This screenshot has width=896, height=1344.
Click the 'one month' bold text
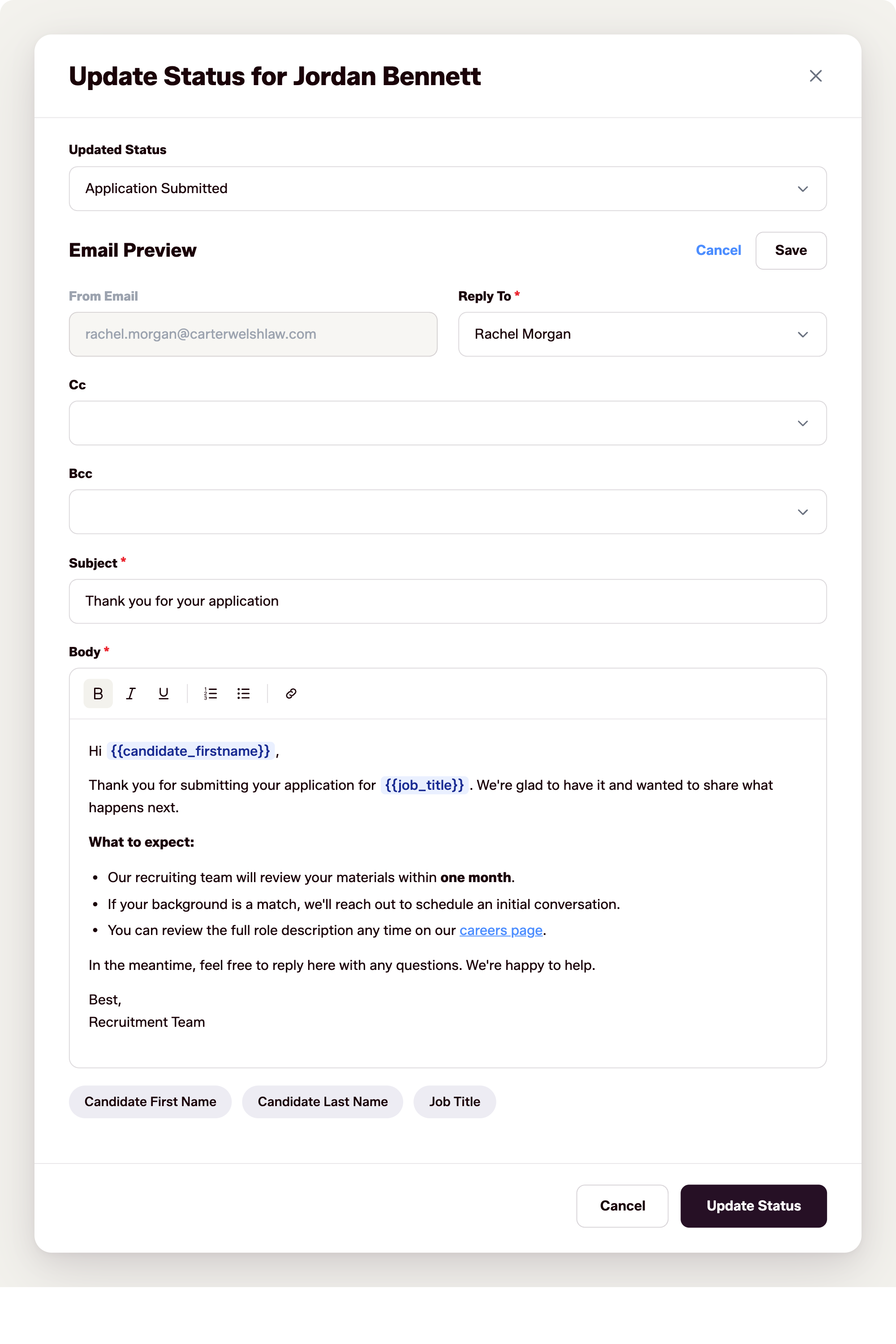[x=475, y=877]
